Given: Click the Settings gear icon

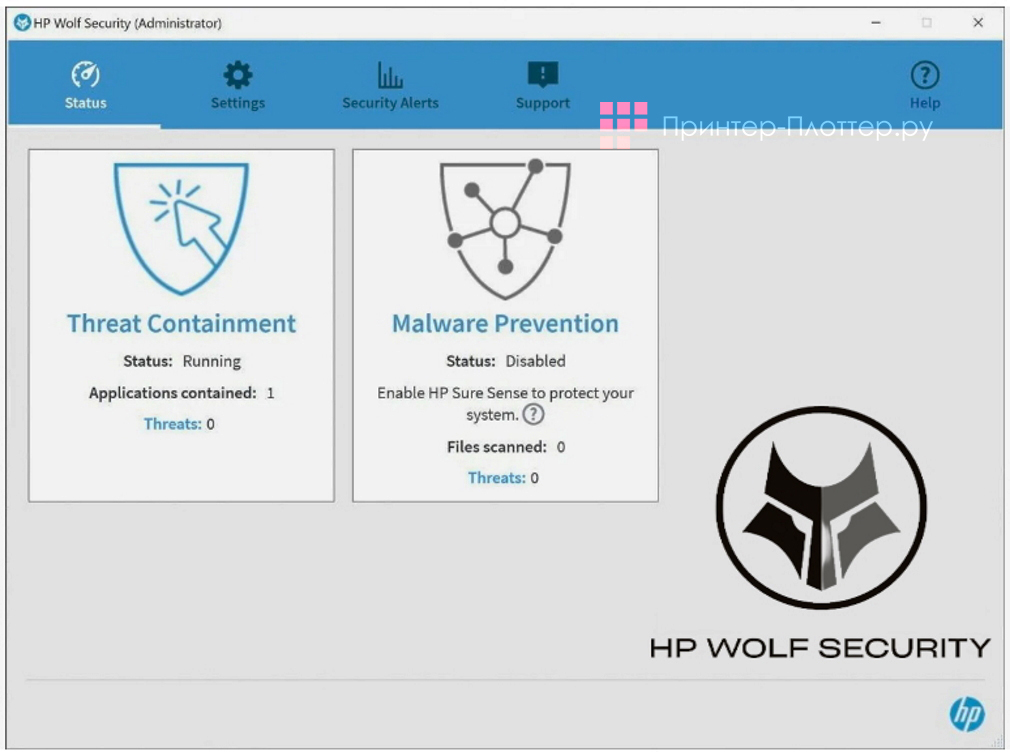Looking at the screenshot, I should 237,73.
